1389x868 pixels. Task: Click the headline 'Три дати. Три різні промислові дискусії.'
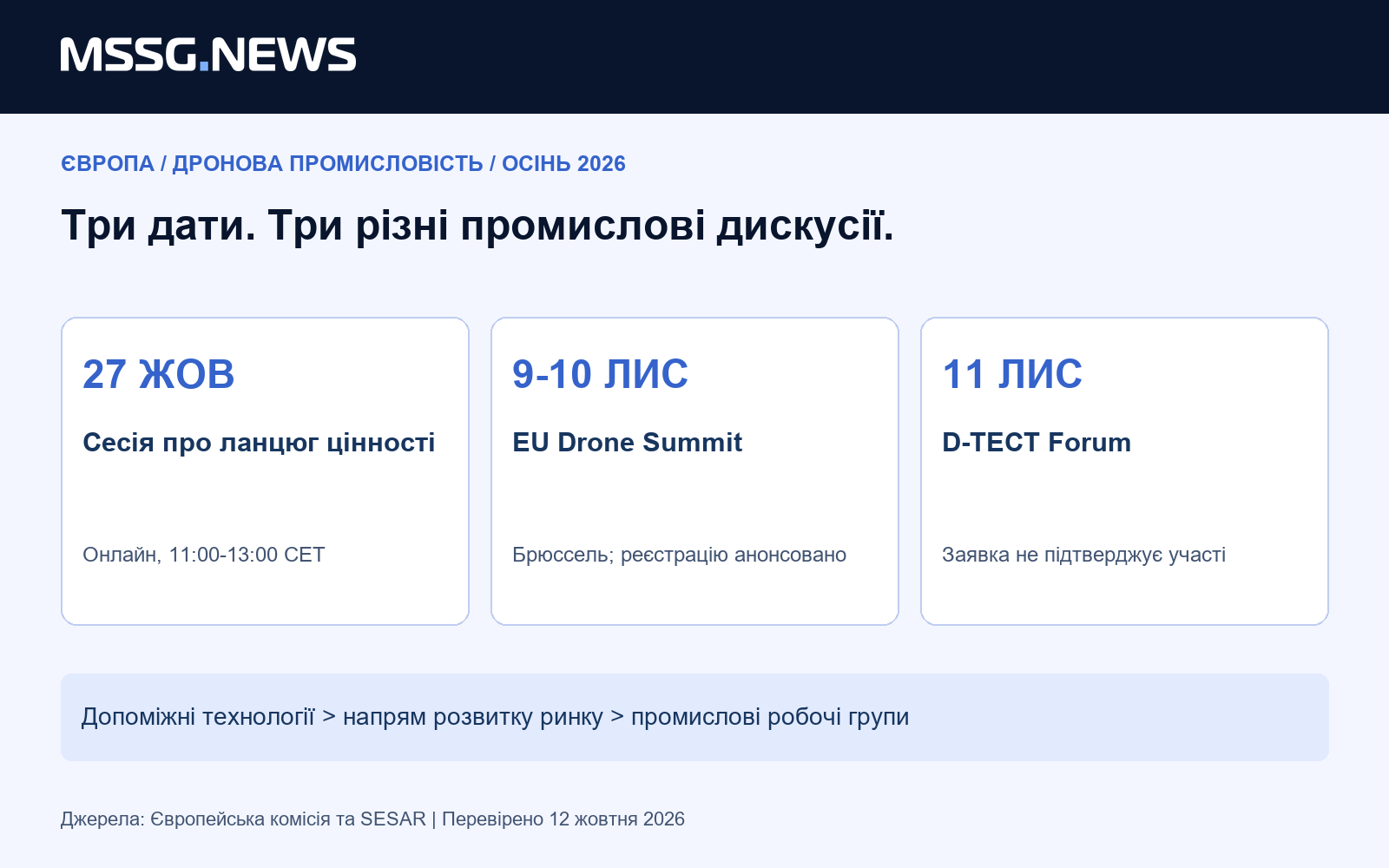tap(477, 226)
